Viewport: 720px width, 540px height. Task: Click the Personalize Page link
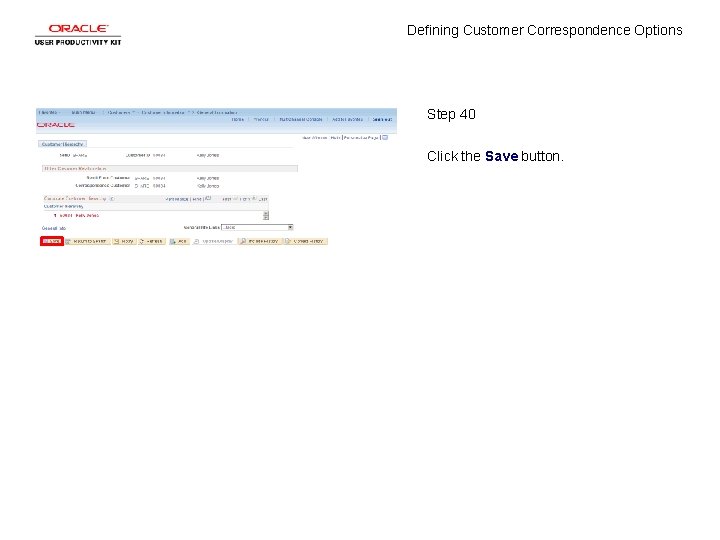(x=361, y=138)
